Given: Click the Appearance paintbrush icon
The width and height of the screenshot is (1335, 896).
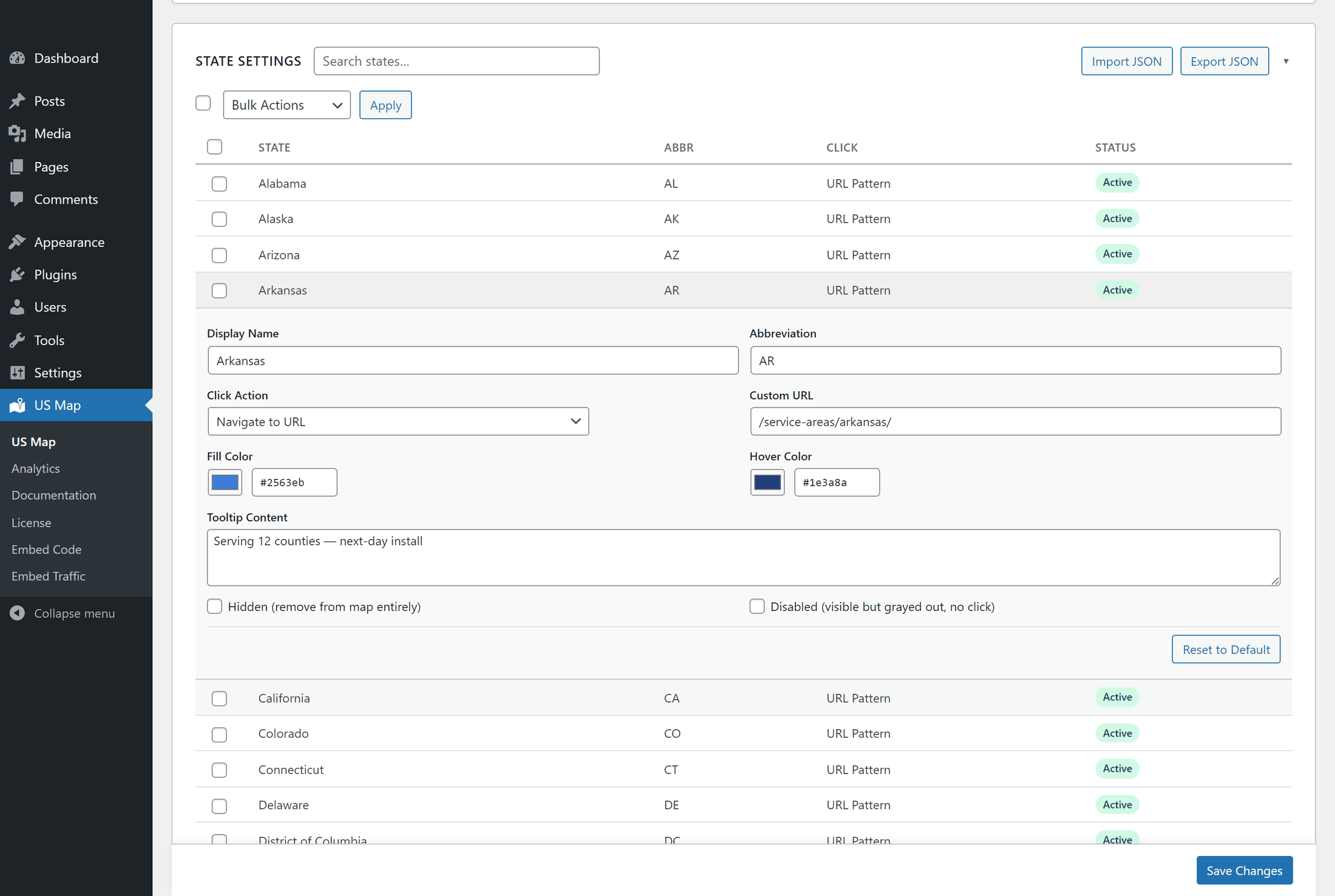Looking at the screenshot, I should (18, 242).
